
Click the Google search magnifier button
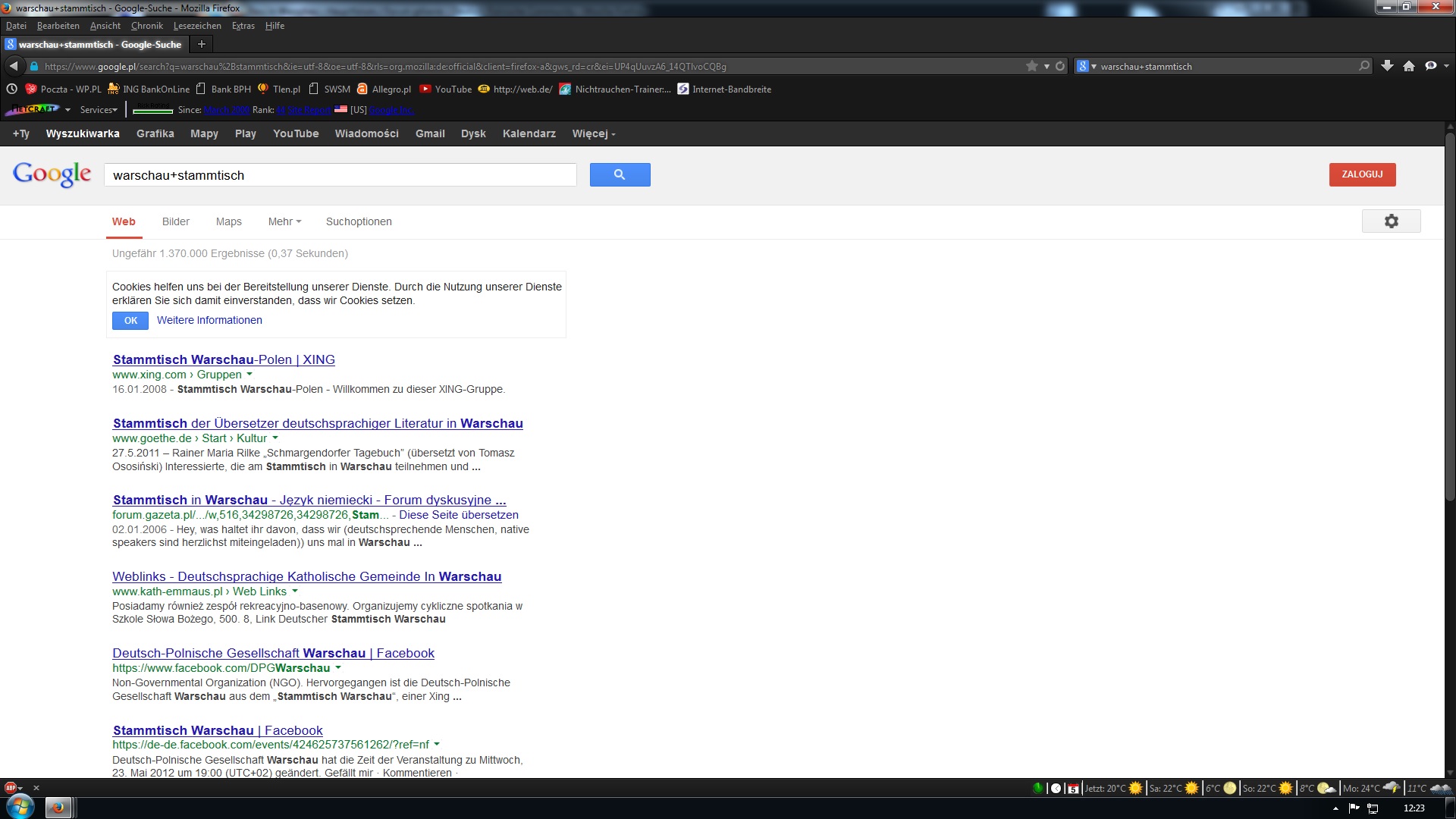point(620,174)
